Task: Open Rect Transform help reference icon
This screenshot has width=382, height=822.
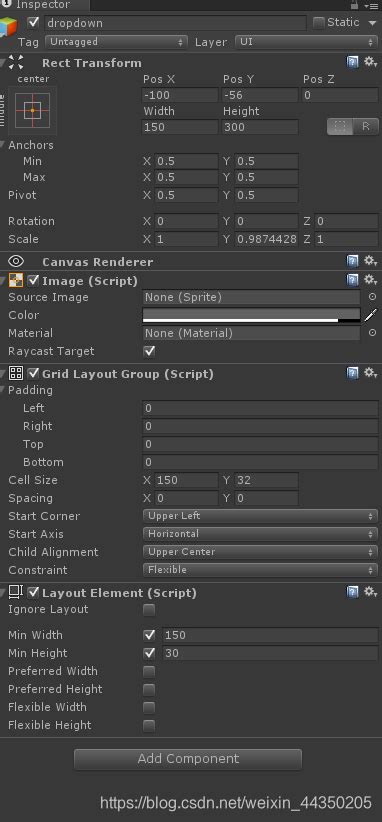Action: pos(353,63)
